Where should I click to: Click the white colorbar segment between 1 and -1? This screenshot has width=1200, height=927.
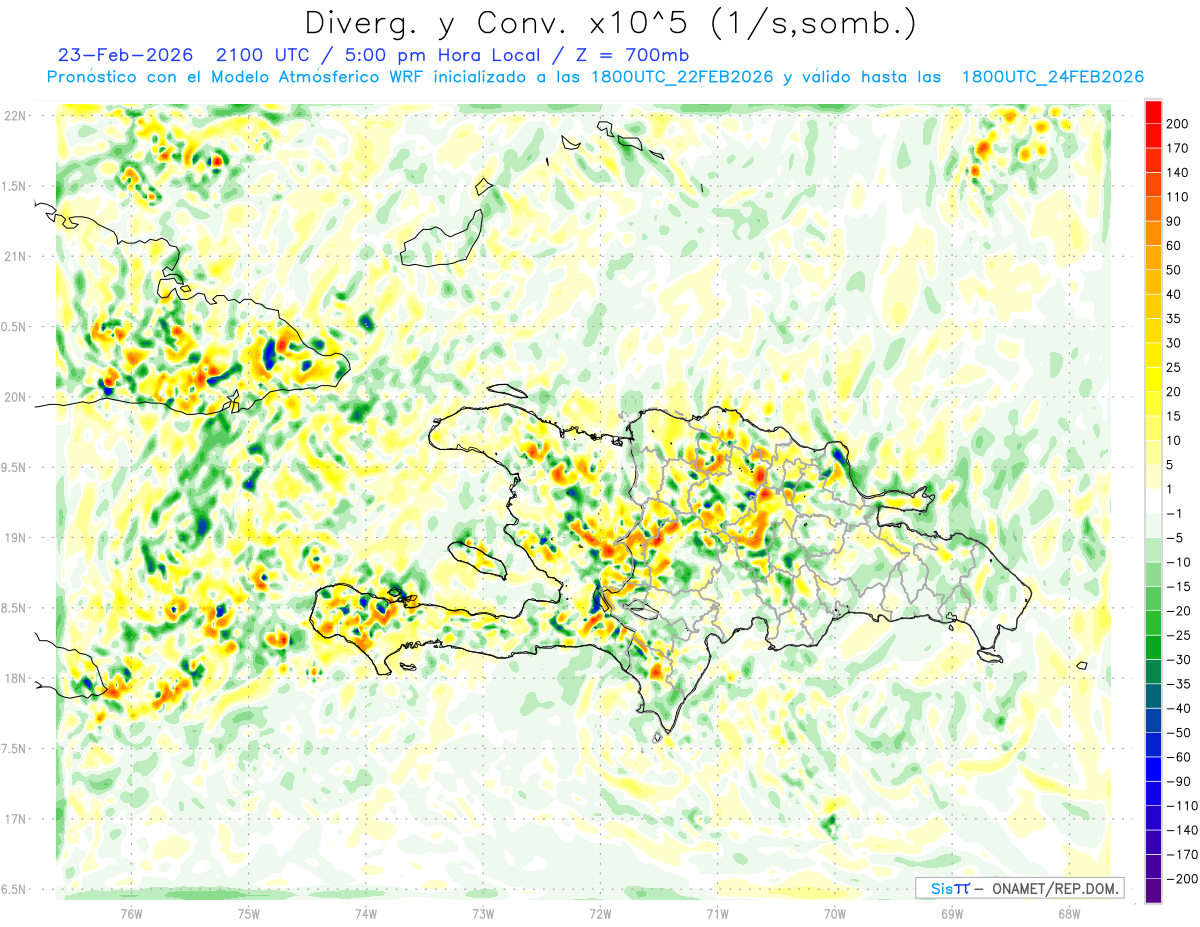point(1154,501)
